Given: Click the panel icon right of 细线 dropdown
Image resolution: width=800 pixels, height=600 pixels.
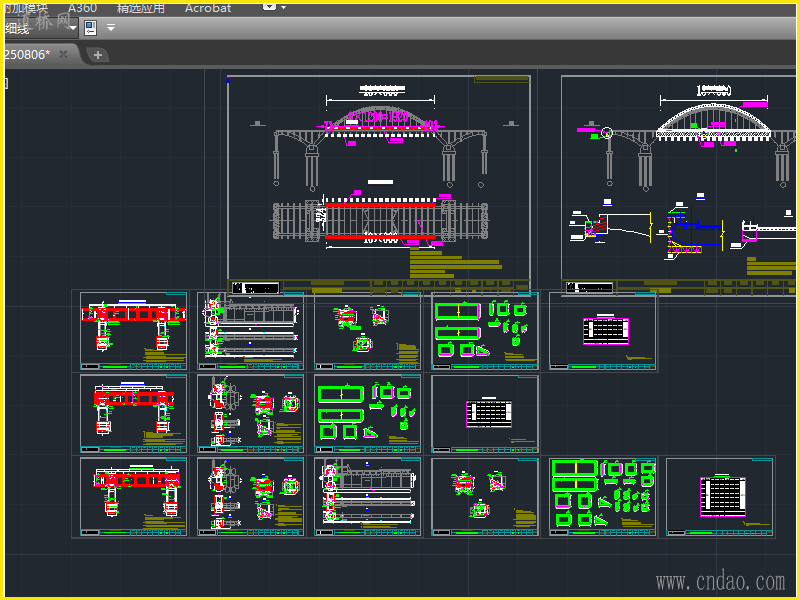Looking at the screenshot, I should click(90, 28).
